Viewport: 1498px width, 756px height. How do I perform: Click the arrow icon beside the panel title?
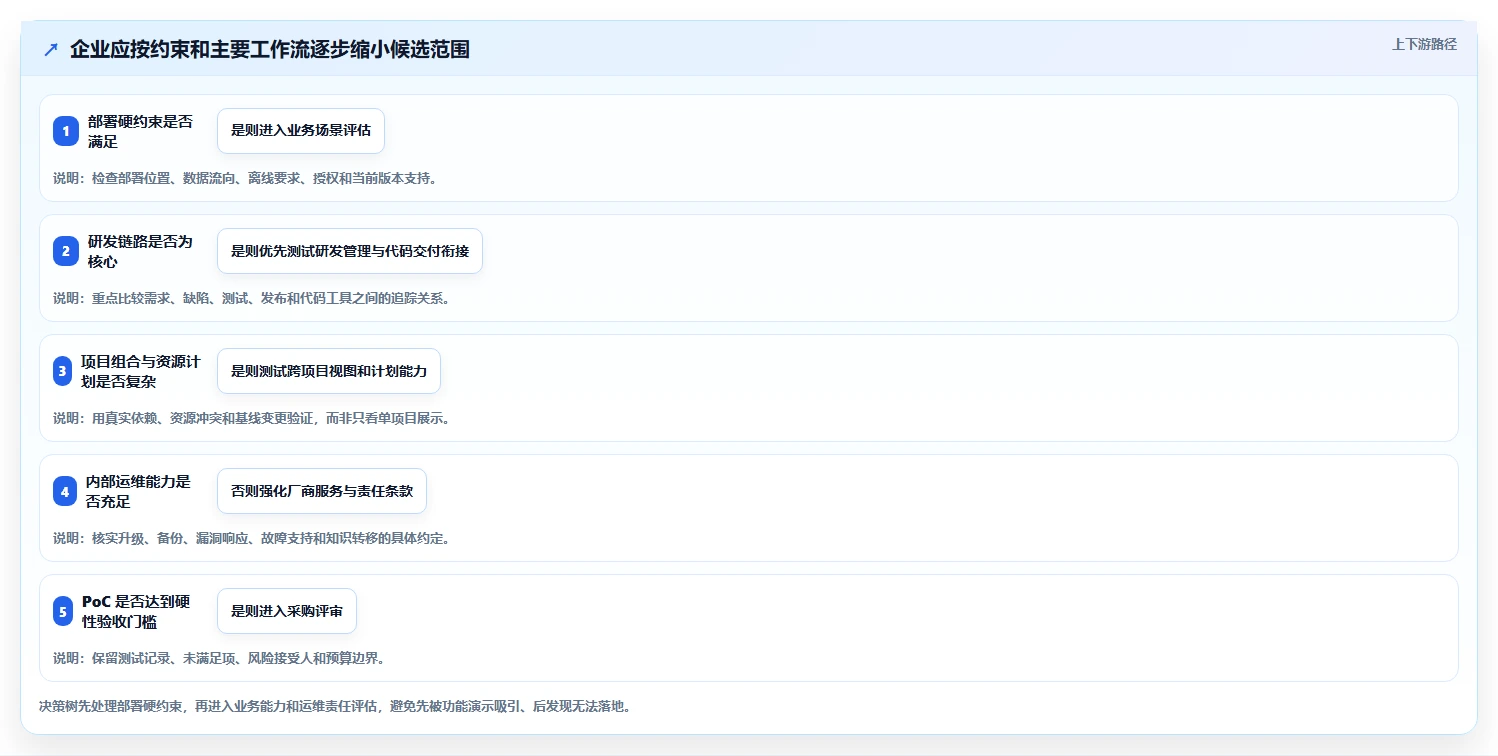coord(51,50)
